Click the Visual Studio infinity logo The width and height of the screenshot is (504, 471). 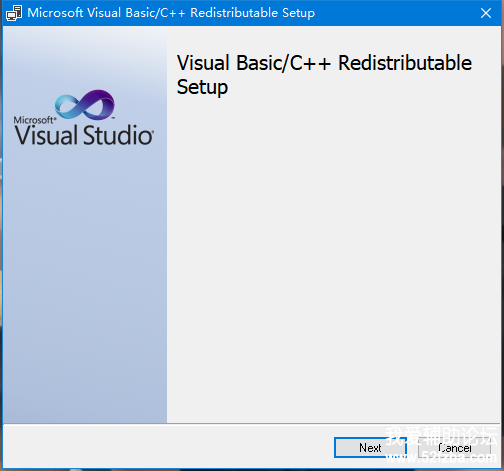tap(85, 105)
